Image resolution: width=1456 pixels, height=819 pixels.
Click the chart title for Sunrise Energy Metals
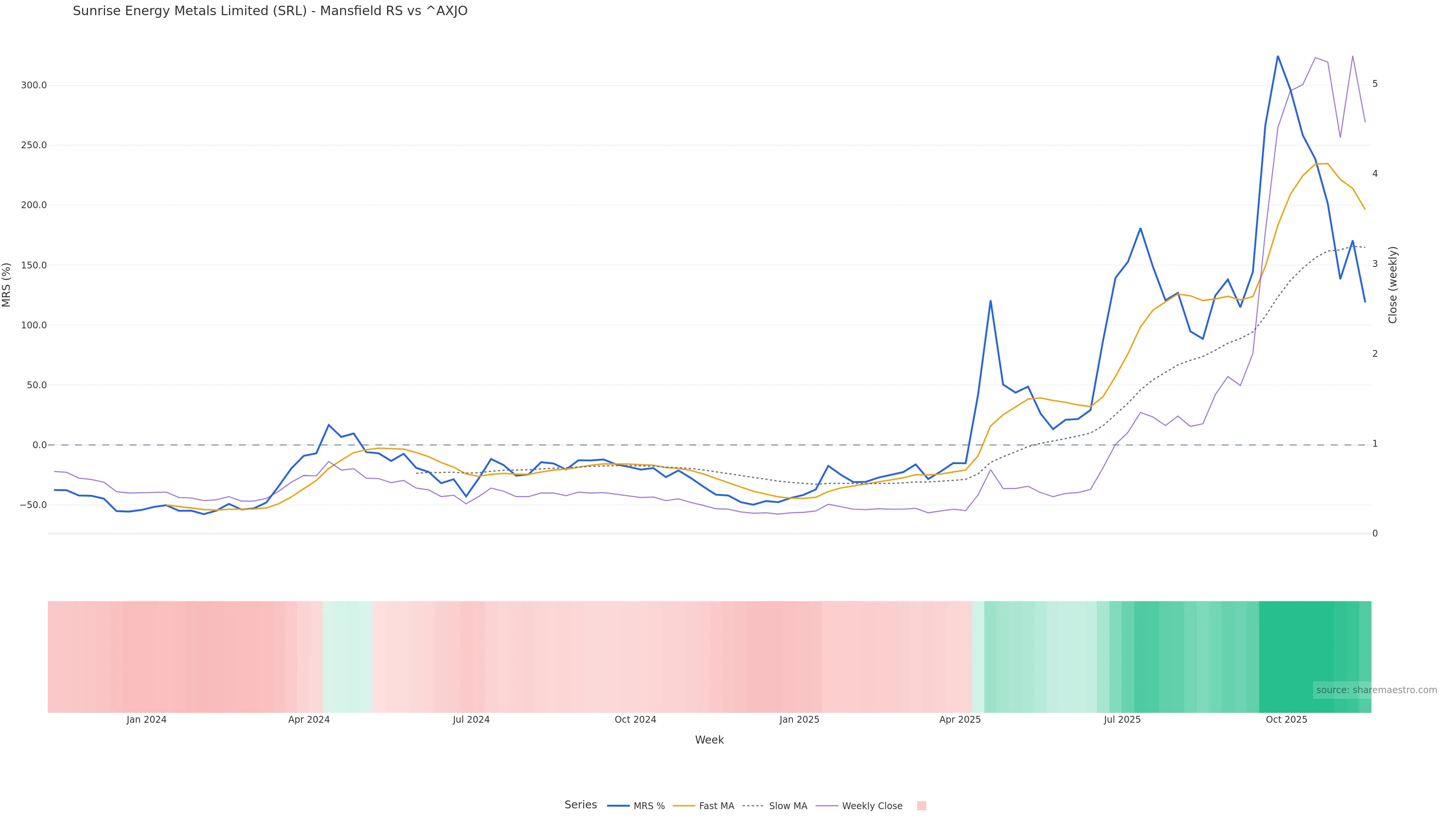(x=270, y=11)
